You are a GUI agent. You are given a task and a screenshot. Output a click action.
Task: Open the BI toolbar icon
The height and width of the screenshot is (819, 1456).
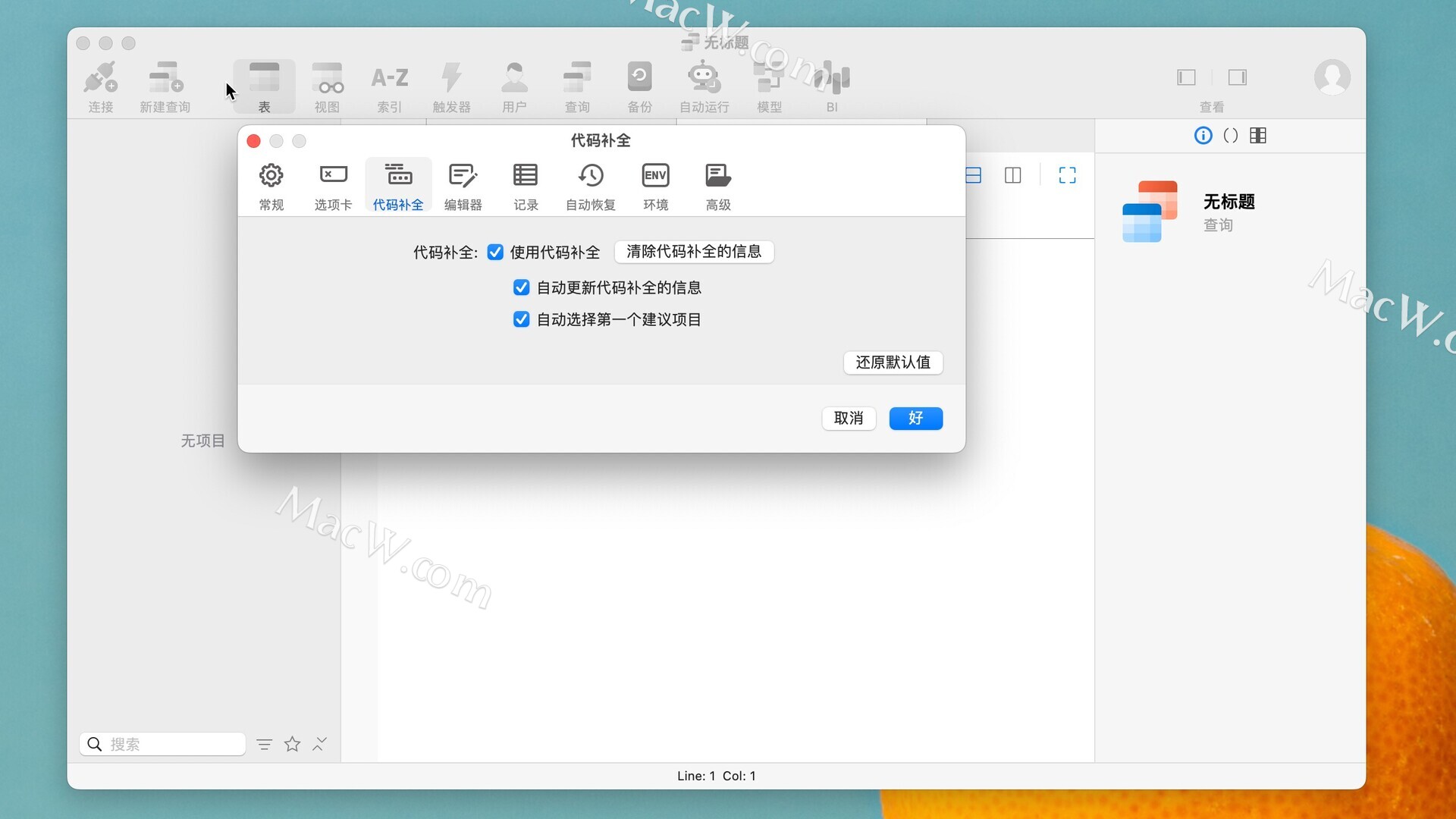(x=832, y=86)
